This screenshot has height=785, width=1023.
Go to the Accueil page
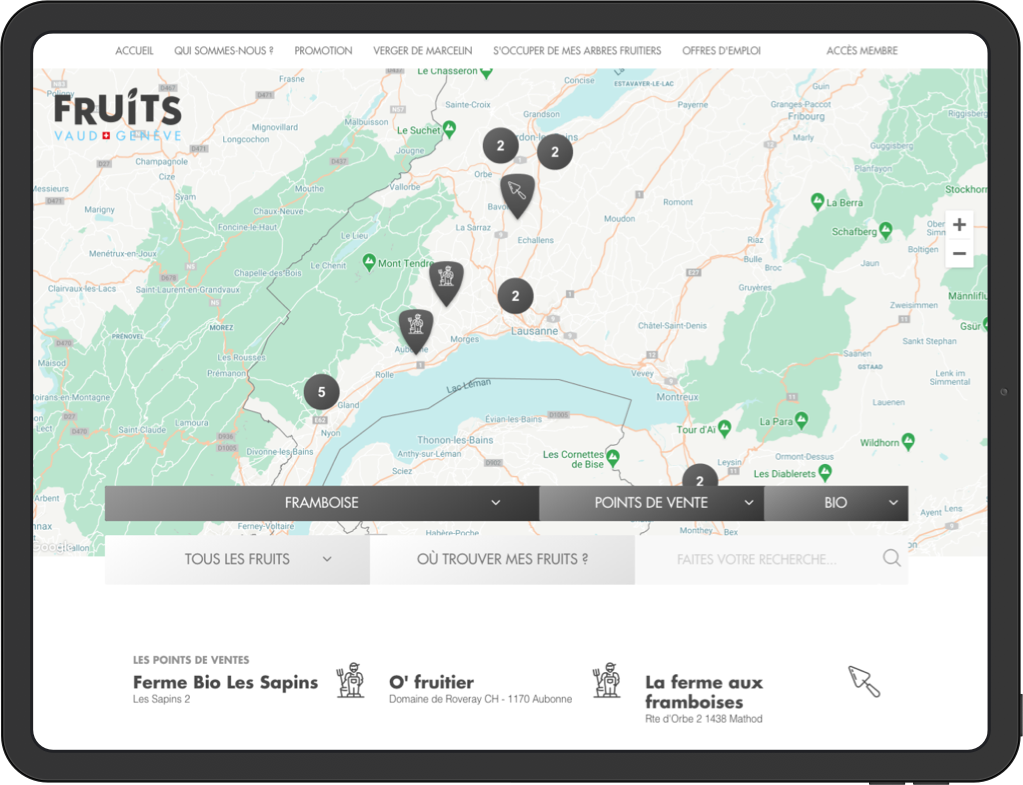[134, 51]
